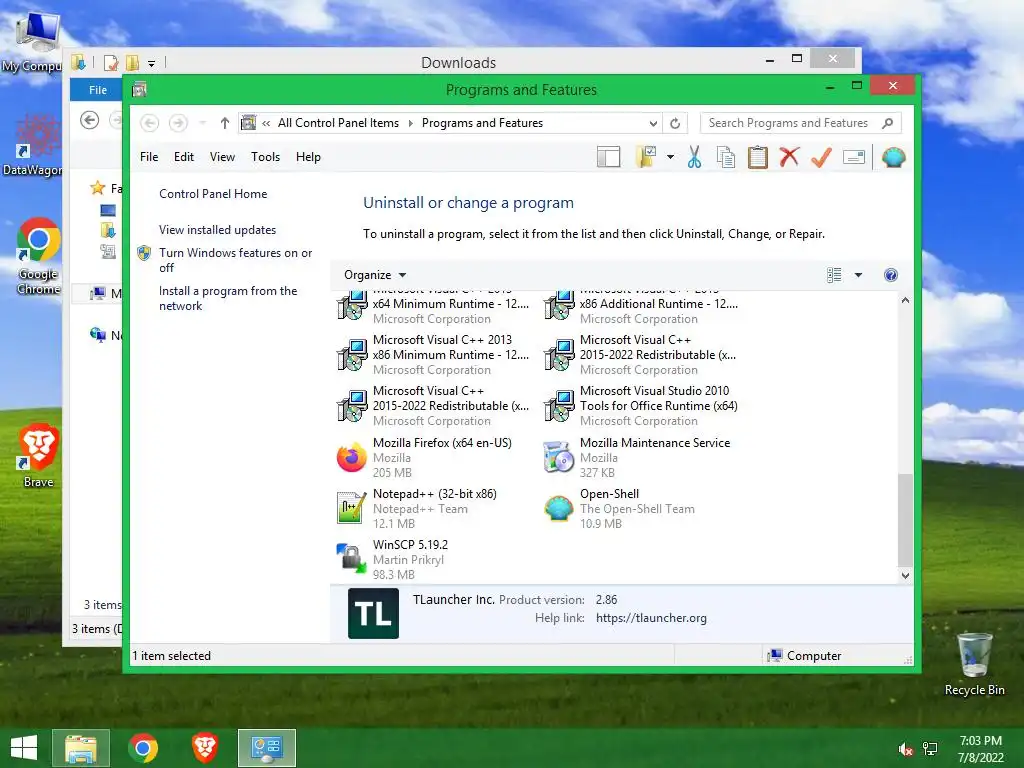This screenshot has width=1024, height=768.
Task: Click the Copy toolbar icon
Action: (x=726, y=157)
